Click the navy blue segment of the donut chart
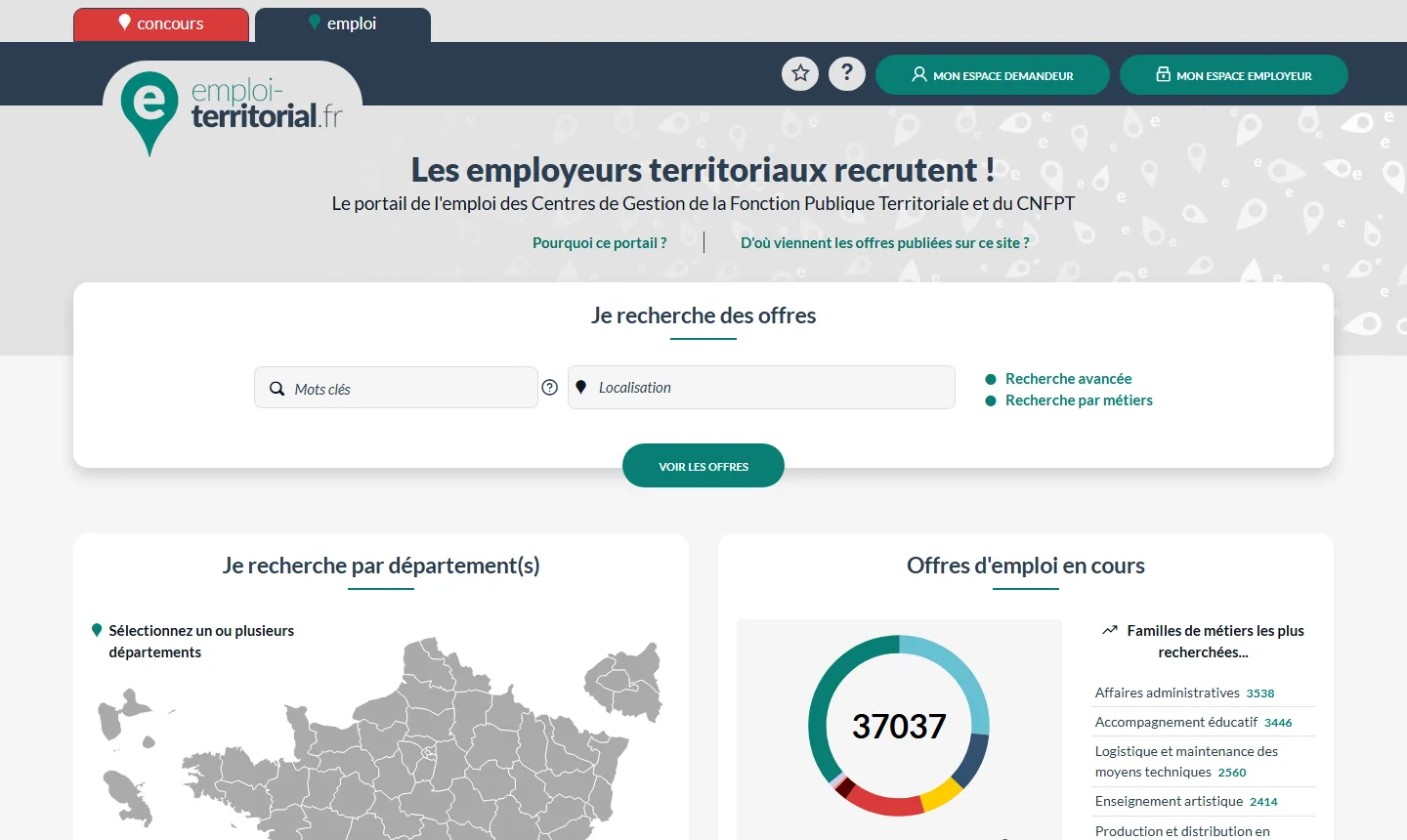Image resolution: width=1407 pixels, height=840 pixels. pyautogui.click(x=973, y=762)
